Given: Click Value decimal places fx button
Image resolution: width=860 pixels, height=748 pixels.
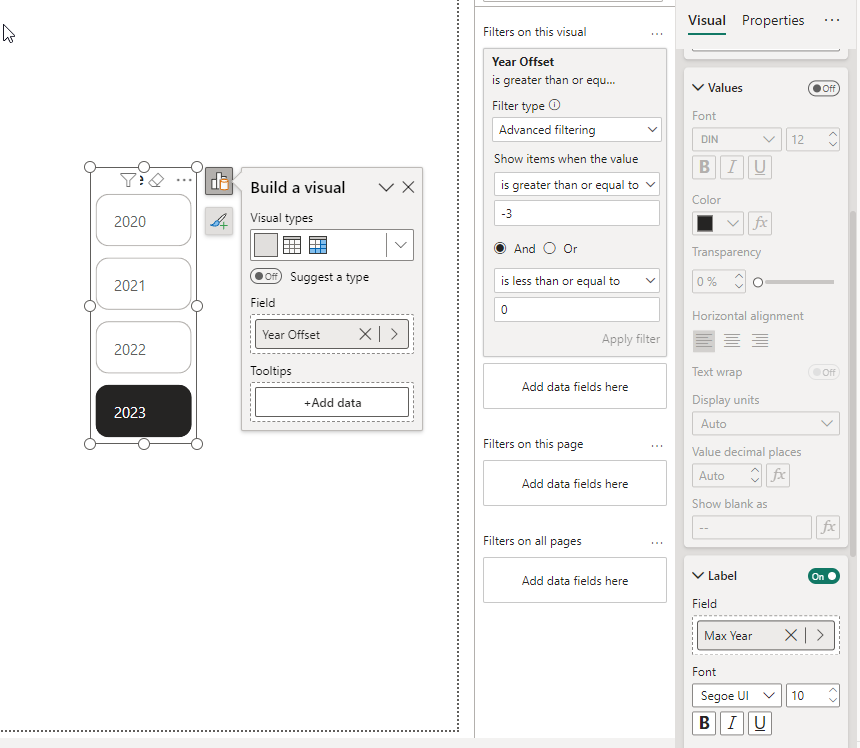Looking at the screenshot, I should pos(778,475).
